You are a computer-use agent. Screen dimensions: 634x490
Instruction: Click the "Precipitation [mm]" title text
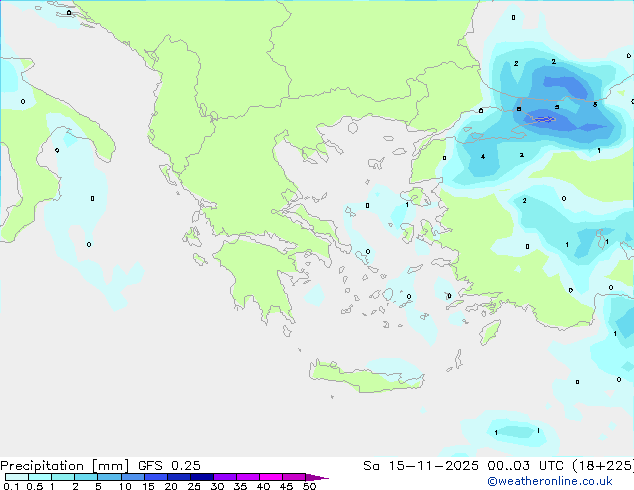64,466
